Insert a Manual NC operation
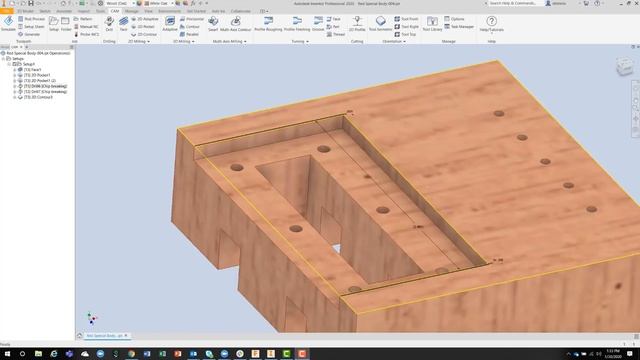The image size is (640, 360). pos(86,27)
